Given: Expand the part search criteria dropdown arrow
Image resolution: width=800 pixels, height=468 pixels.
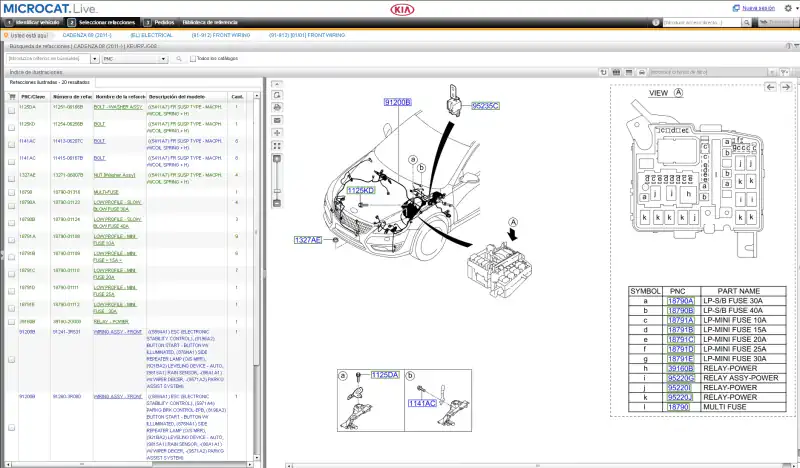Looking at the screenshot, I should tap(95, 59).
